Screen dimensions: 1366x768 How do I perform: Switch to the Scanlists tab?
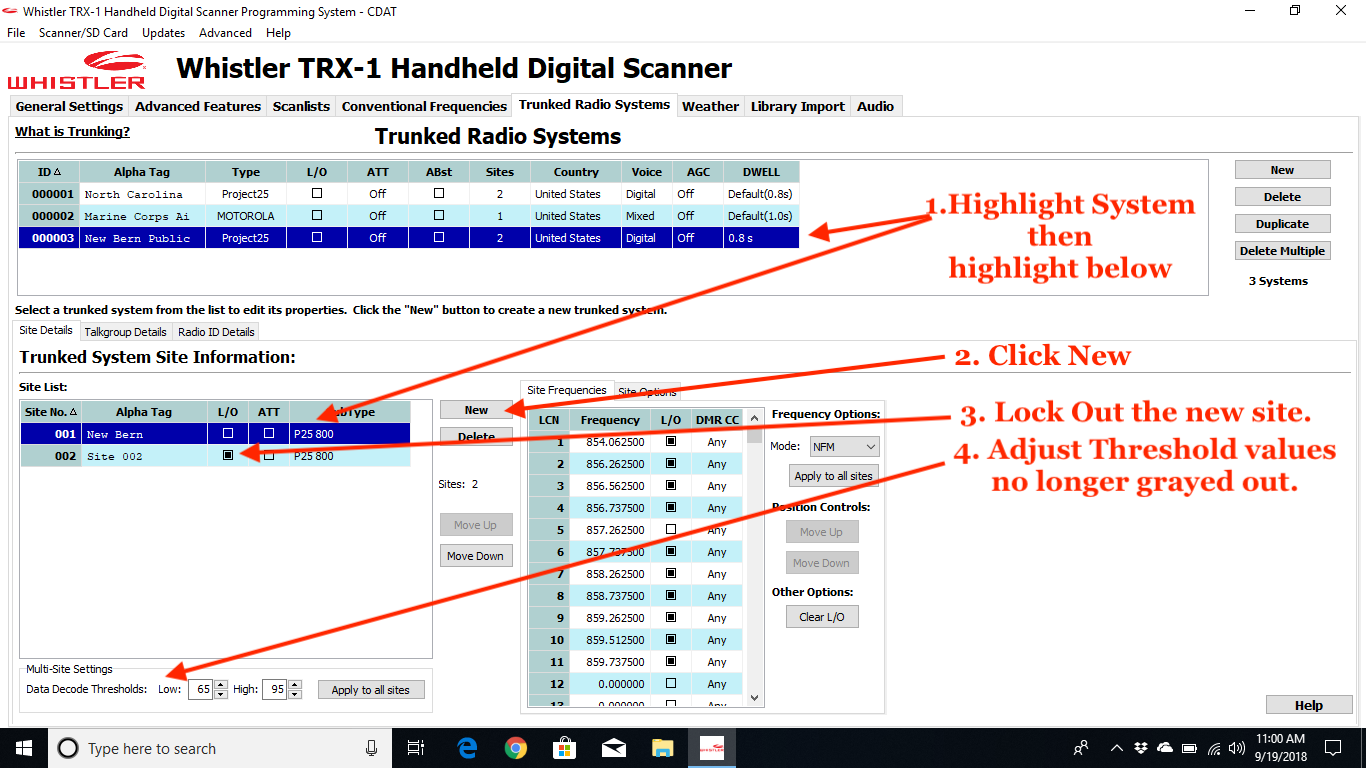coord(301,106)
